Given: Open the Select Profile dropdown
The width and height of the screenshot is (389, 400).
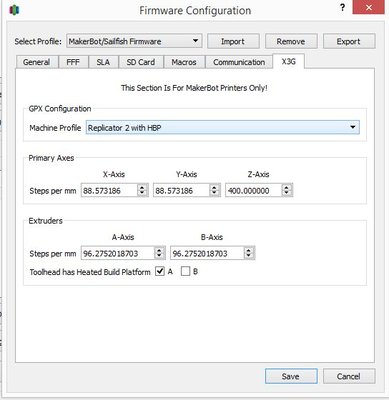Looking at the screenshot, I should (134, 42).
